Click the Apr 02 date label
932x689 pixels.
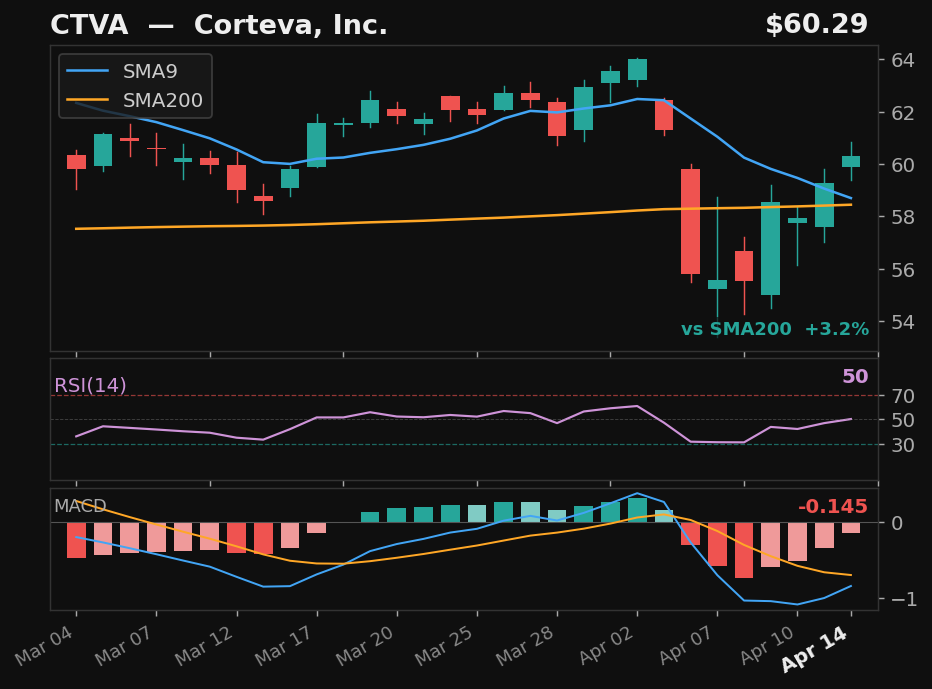[607, 646]
